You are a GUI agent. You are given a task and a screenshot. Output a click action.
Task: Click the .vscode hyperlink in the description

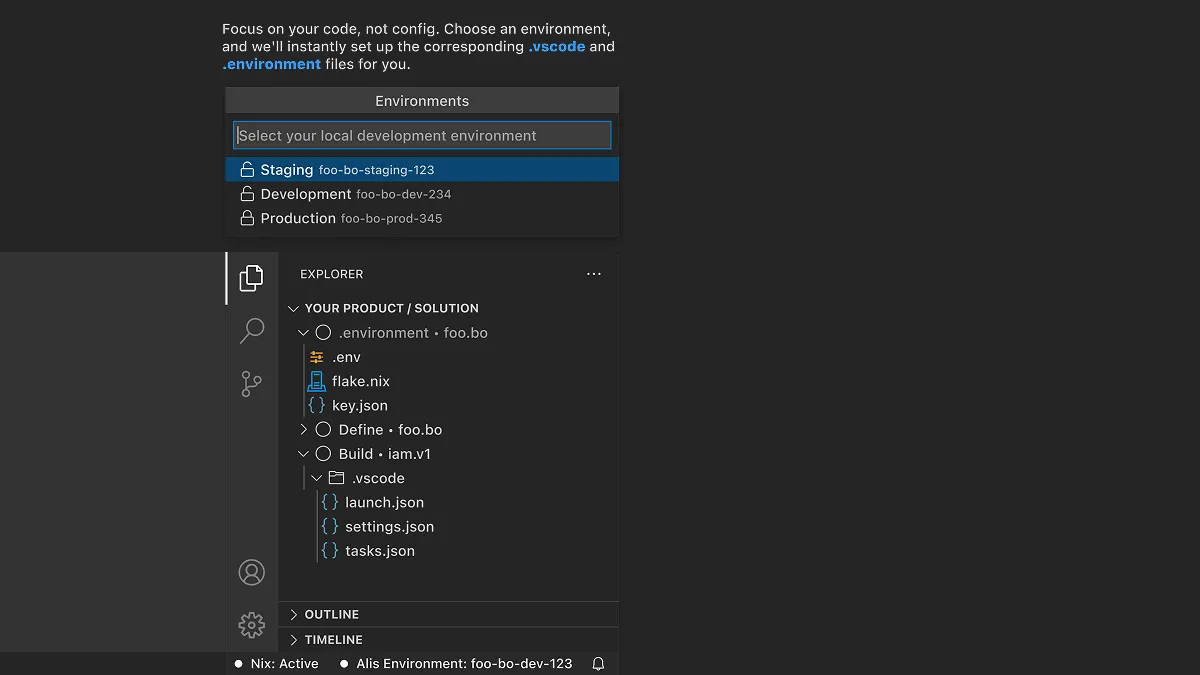(x=557, y=46)
